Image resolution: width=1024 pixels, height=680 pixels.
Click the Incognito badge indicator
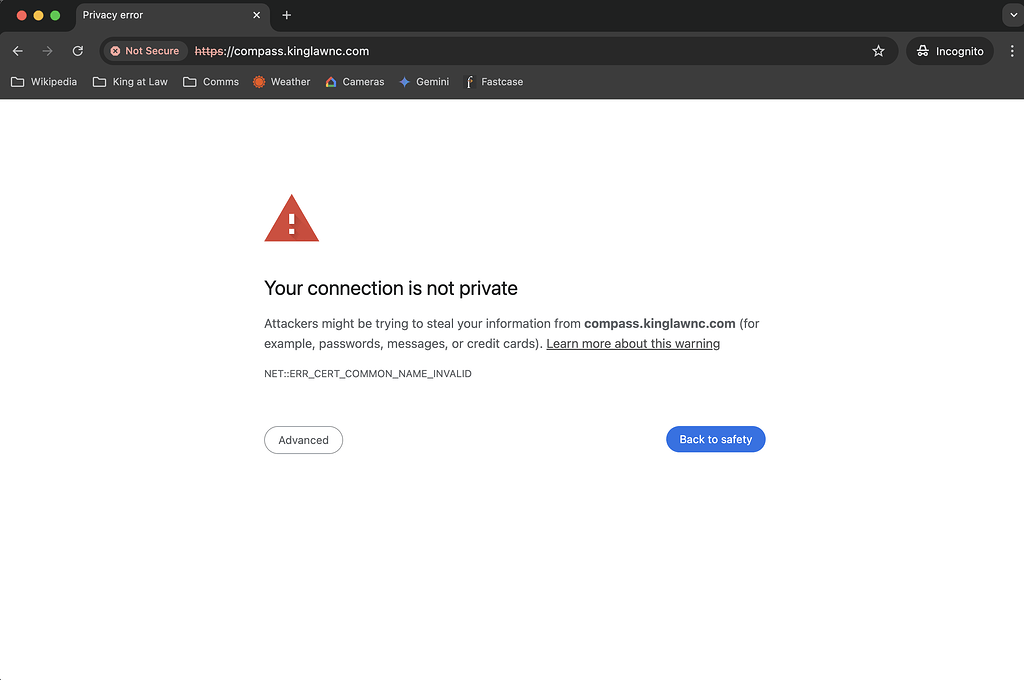(x=949, y=50)
